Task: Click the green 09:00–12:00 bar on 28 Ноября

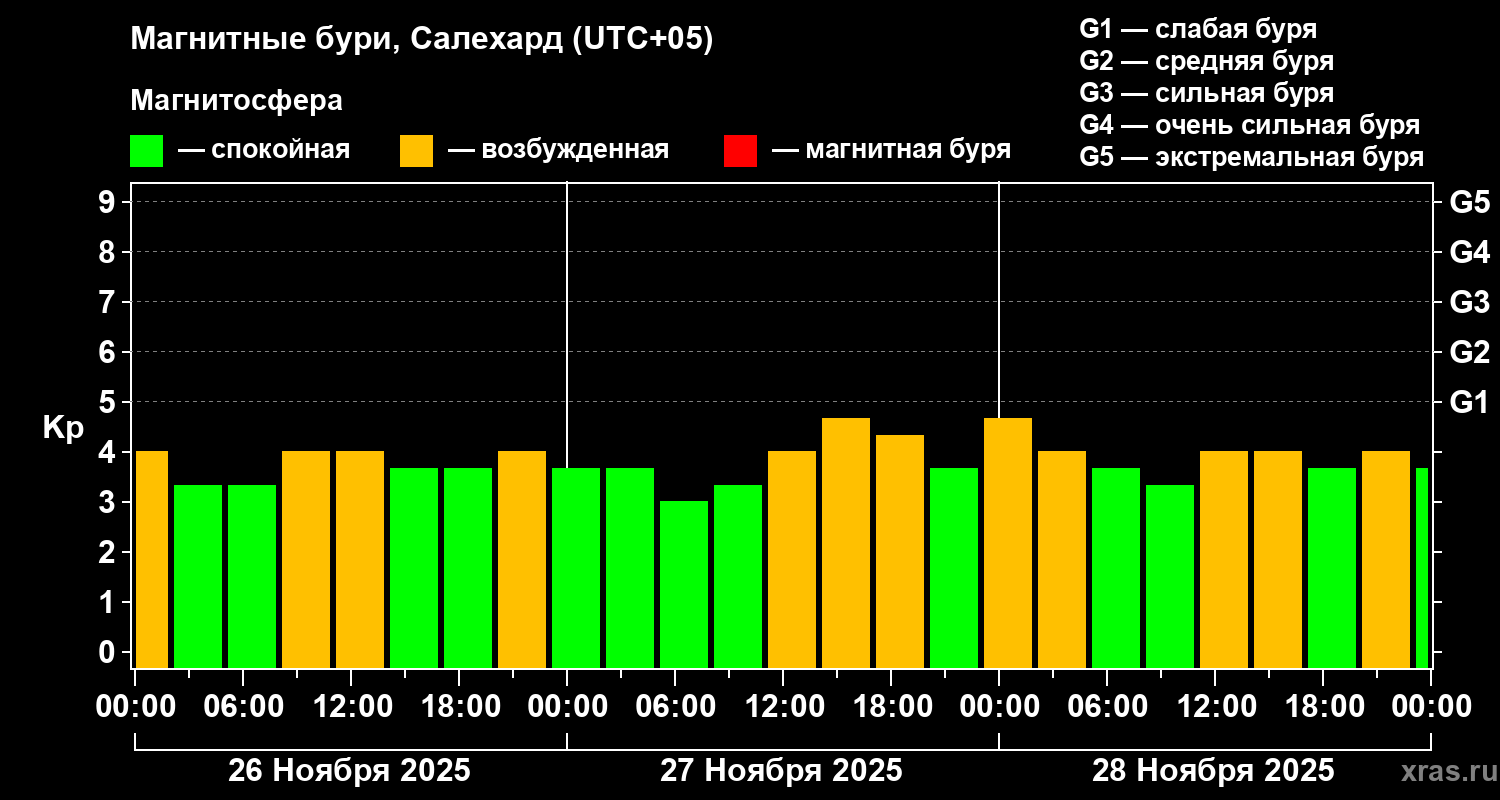Action: coord(1170,576)
